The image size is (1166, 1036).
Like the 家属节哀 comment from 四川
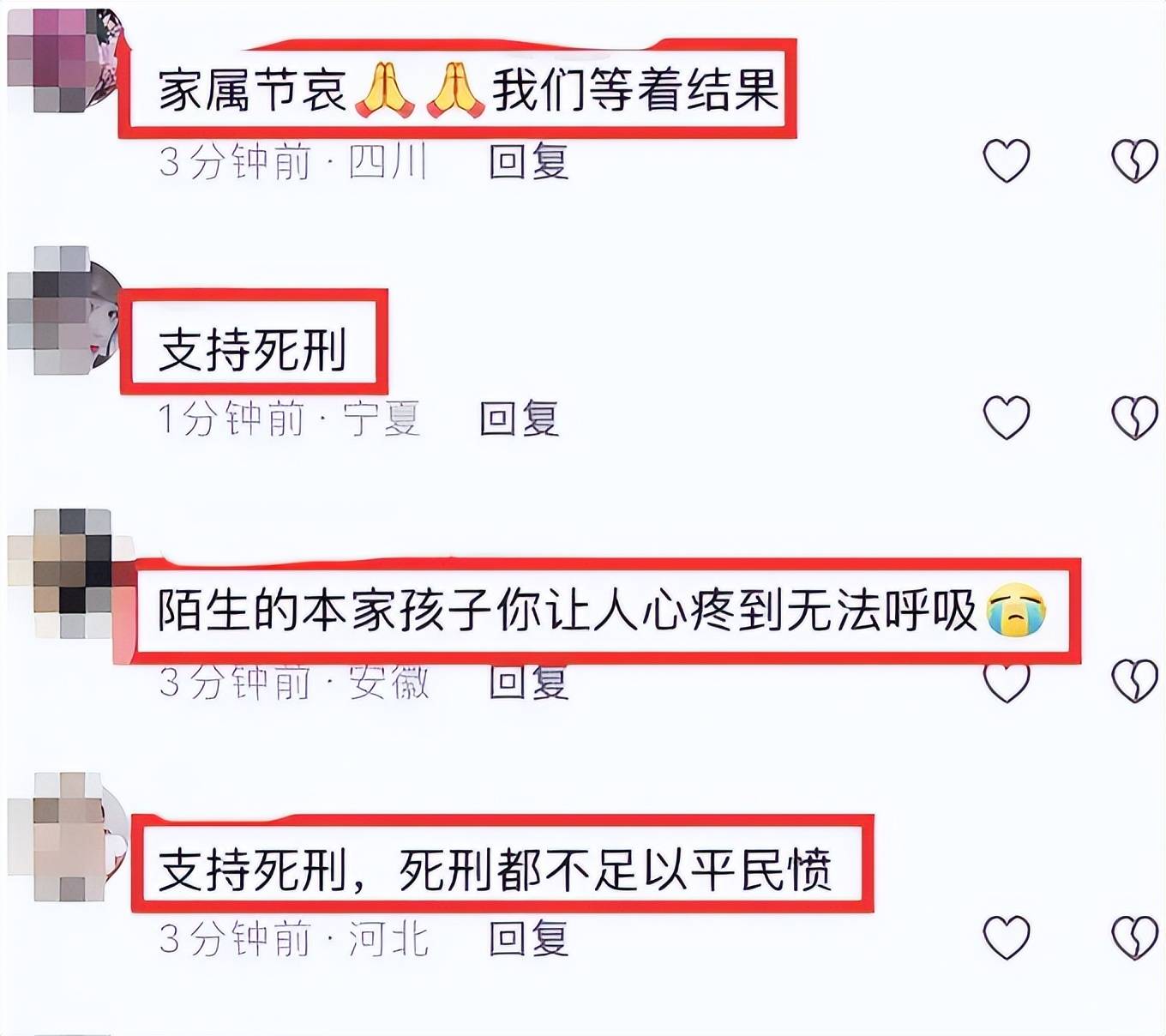[1006, 160]
